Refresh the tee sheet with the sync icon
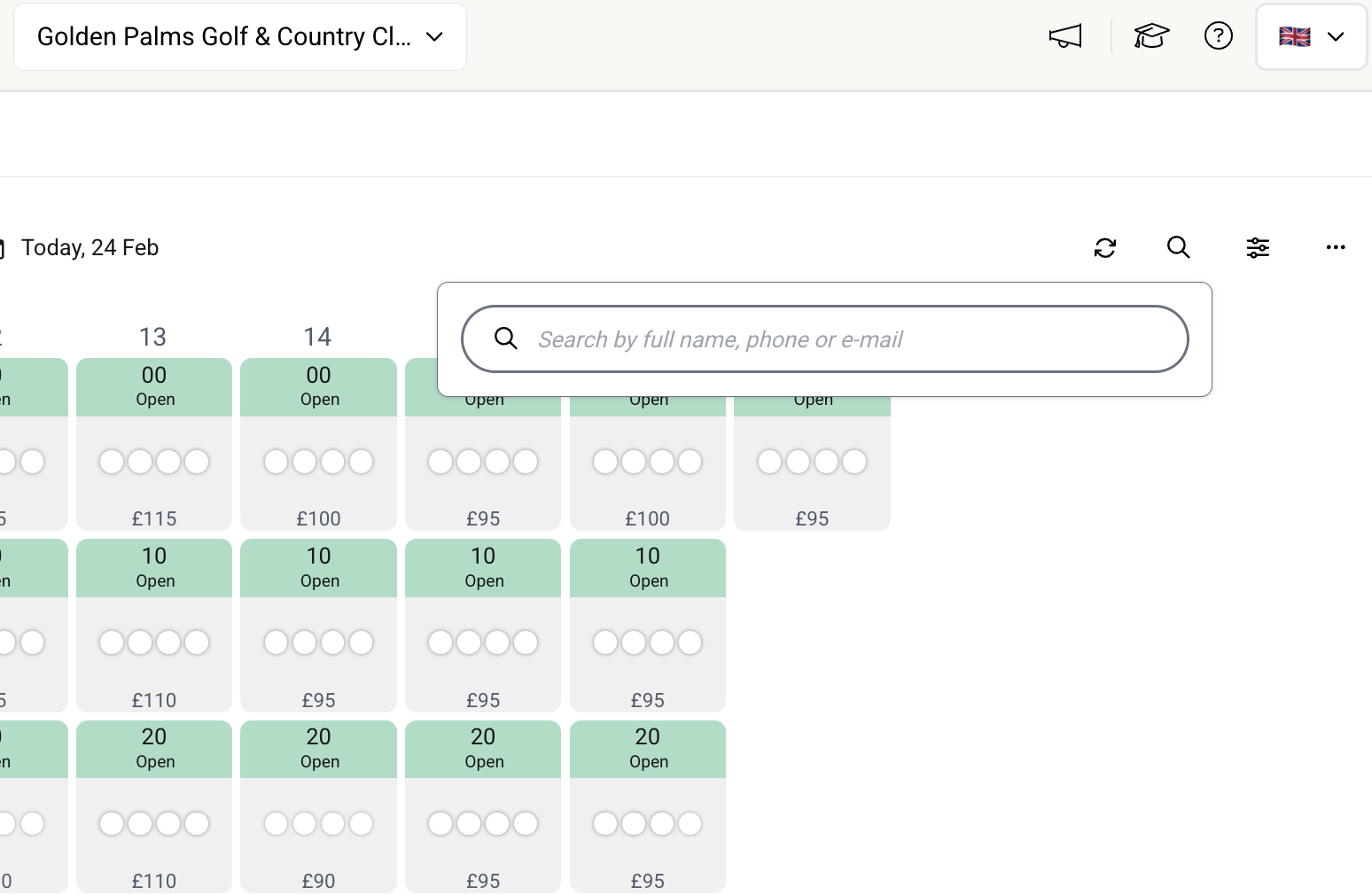The image size is (1372, 895). click(1105, 248)
